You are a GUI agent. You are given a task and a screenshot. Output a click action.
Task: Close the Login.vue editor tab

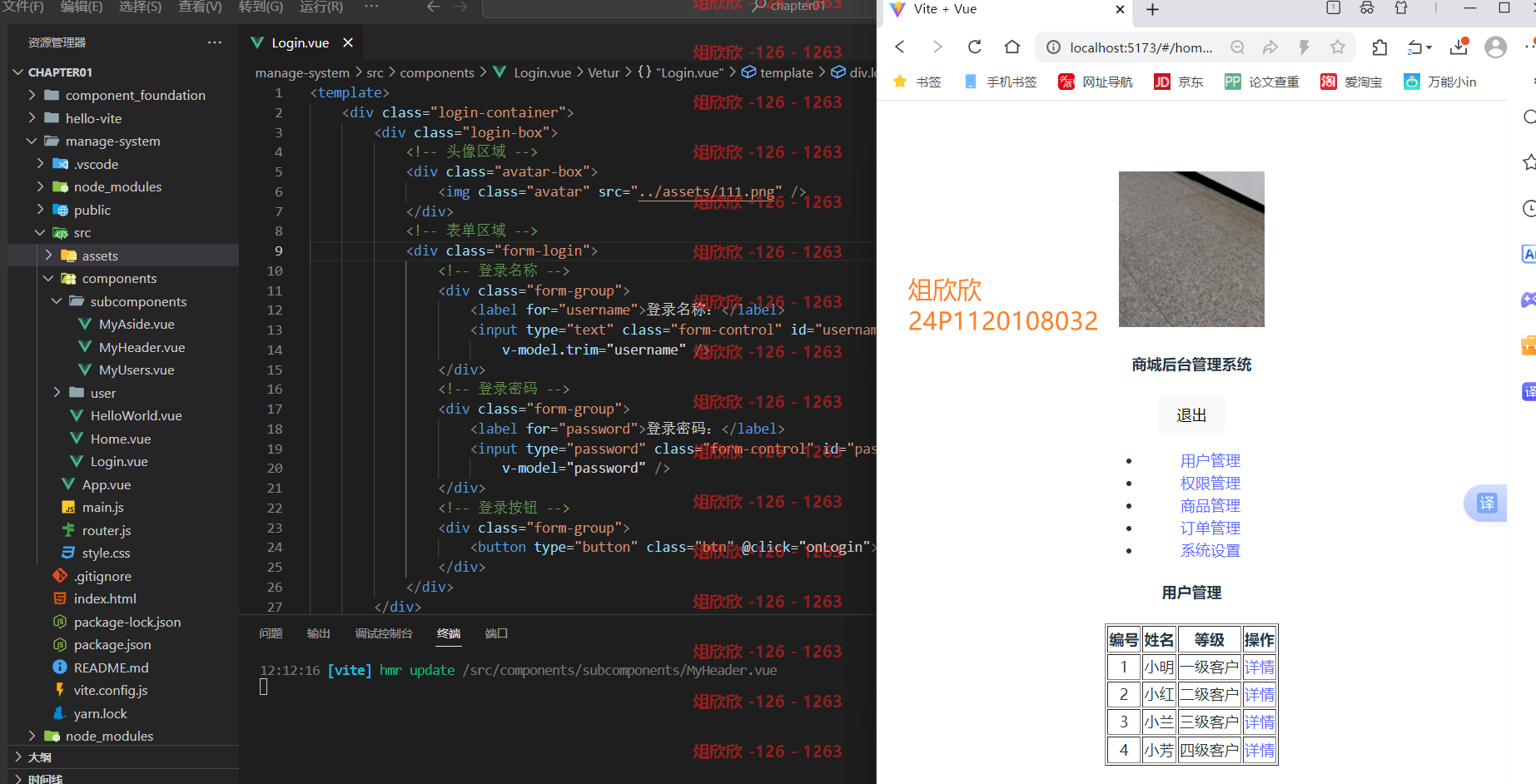348,42
